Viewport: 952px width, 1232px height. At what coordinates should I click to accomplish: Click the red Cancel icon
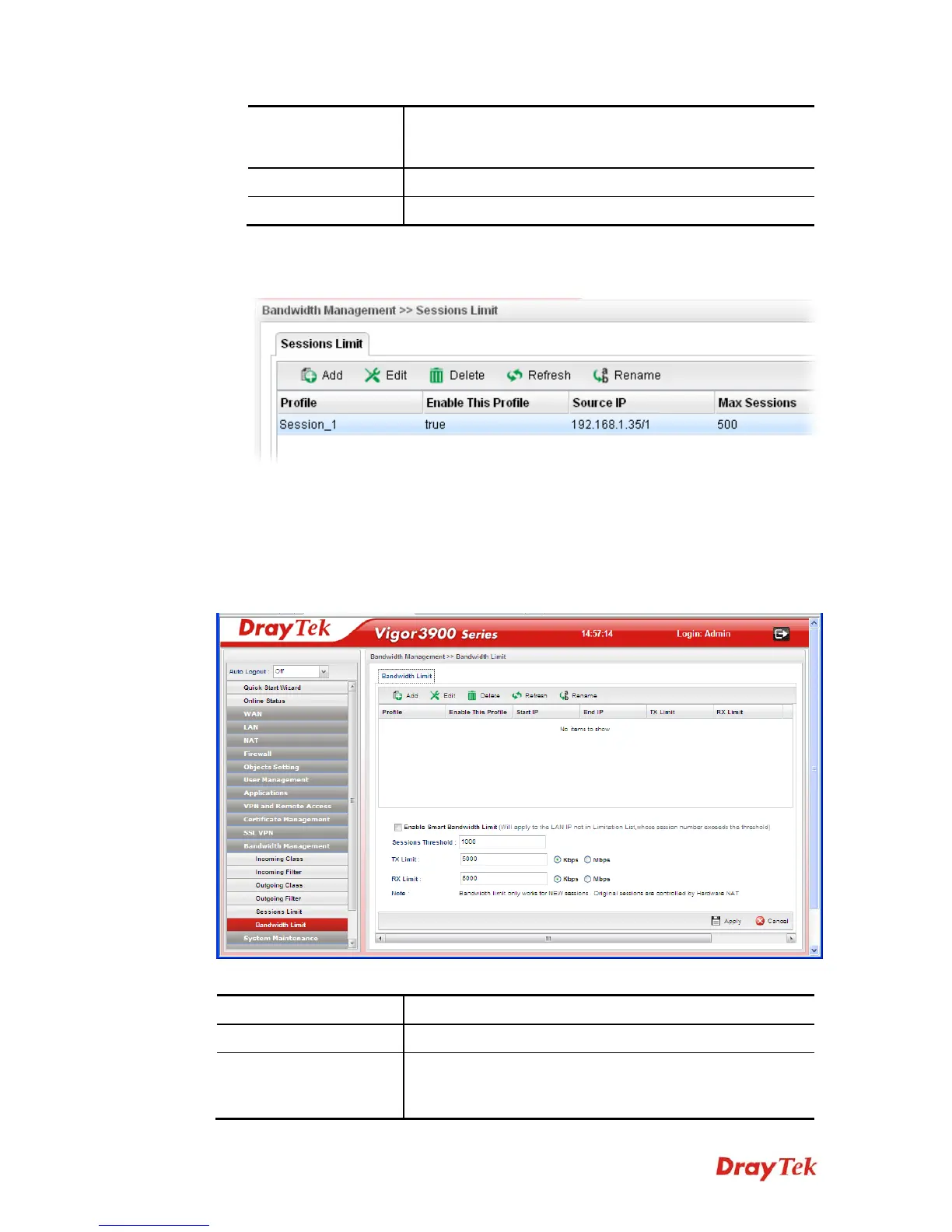pos(760,921)
